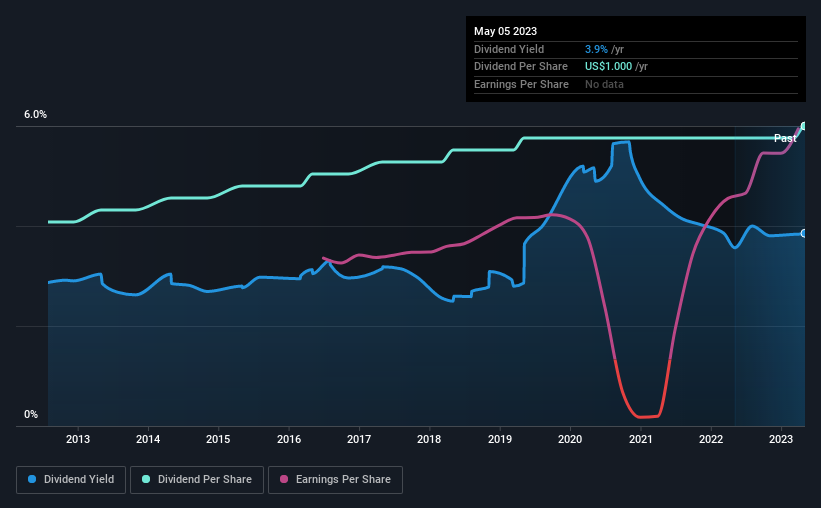Viewport: 821px width, 508px height.
Task: Click the 0% y-axis label
Action: (31, 414)
